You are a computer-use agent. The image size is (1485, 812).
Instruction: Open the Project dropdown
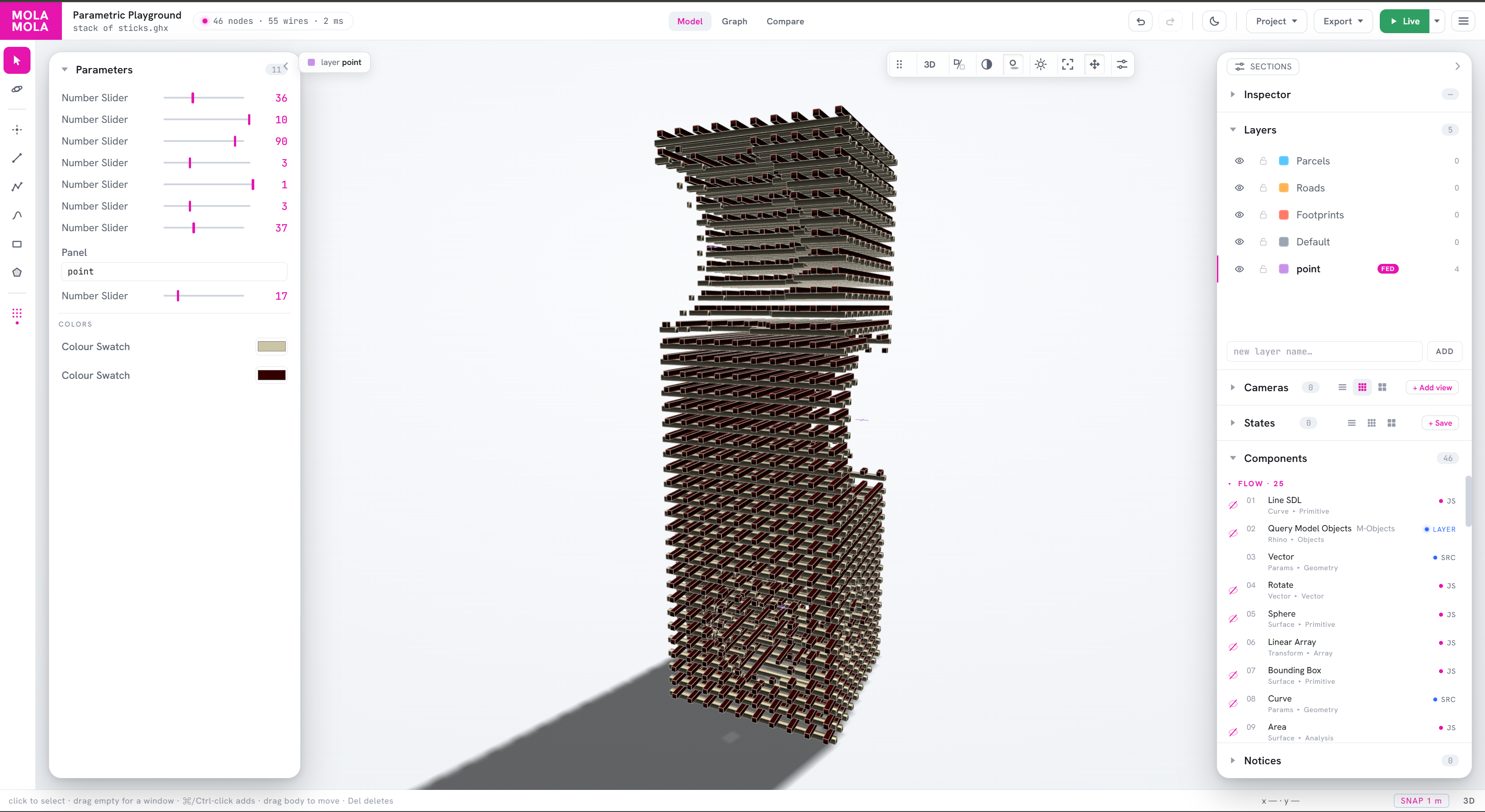tap(1276, 21)
